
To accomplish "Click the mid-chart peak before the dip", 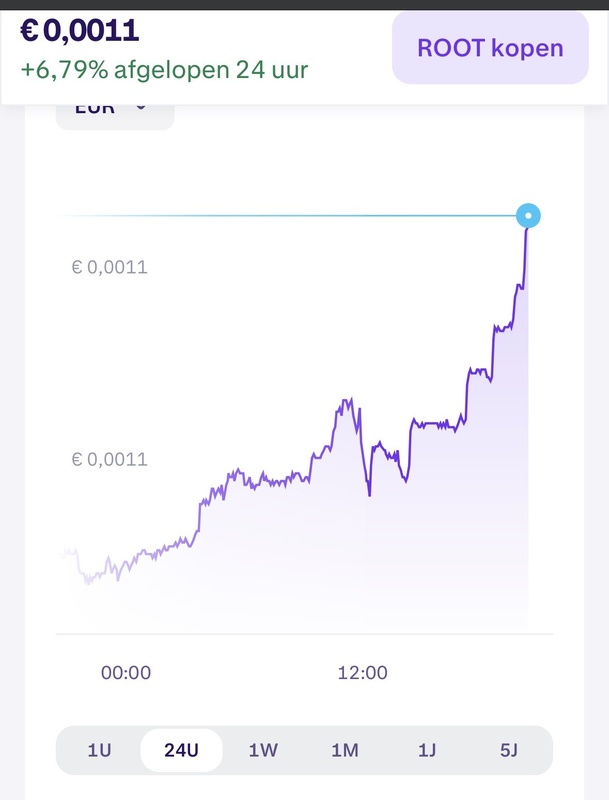I will (346, 401).
